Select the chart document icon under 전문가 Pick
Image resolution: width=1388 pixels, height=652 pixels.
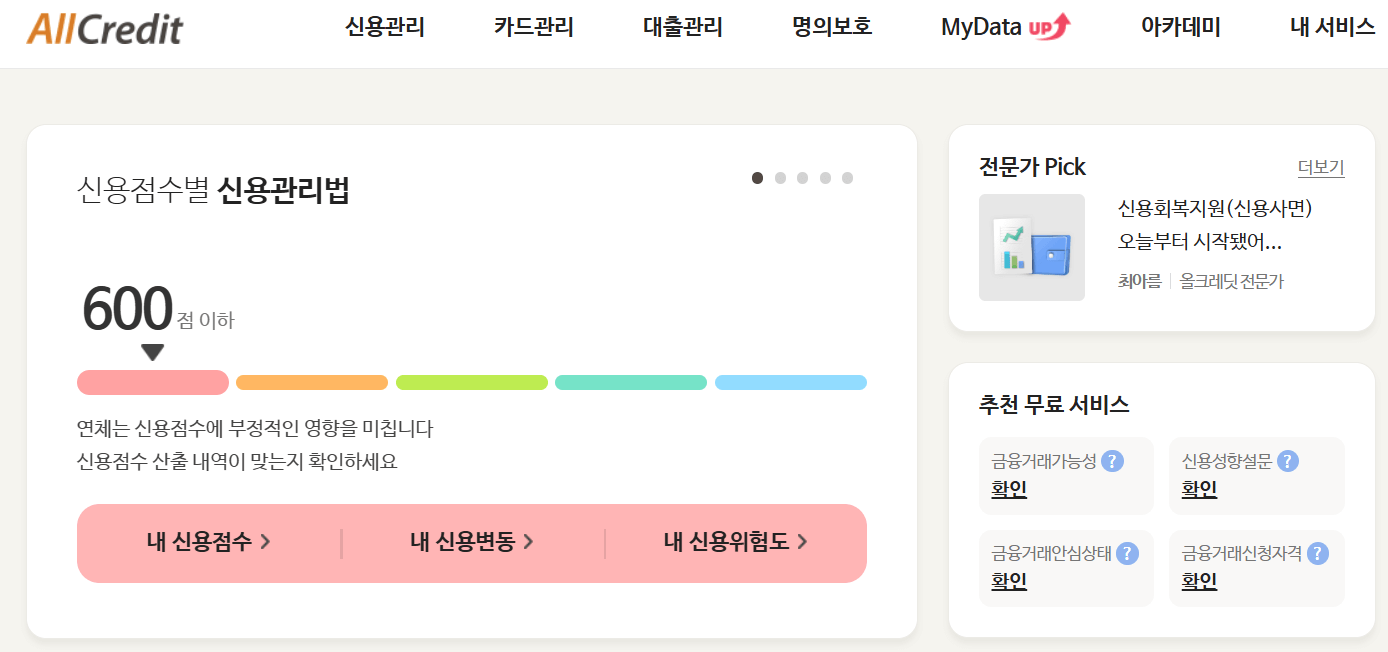click(x=1031, y=246)
